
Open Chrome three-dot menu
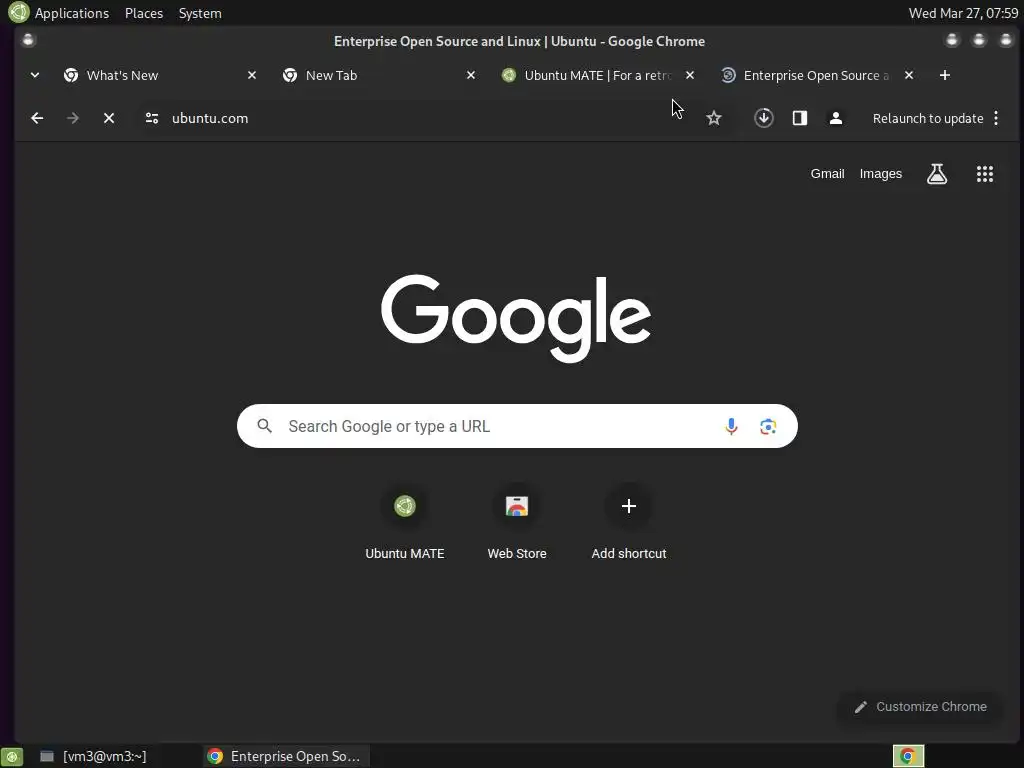(996, 118)
